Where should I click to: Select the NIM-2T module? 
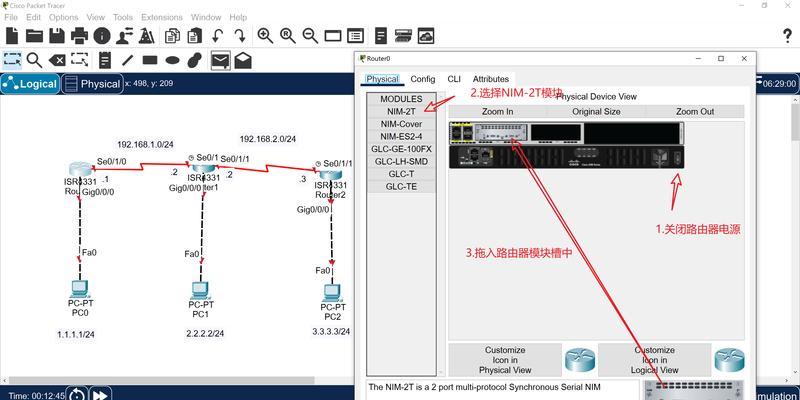402,111
